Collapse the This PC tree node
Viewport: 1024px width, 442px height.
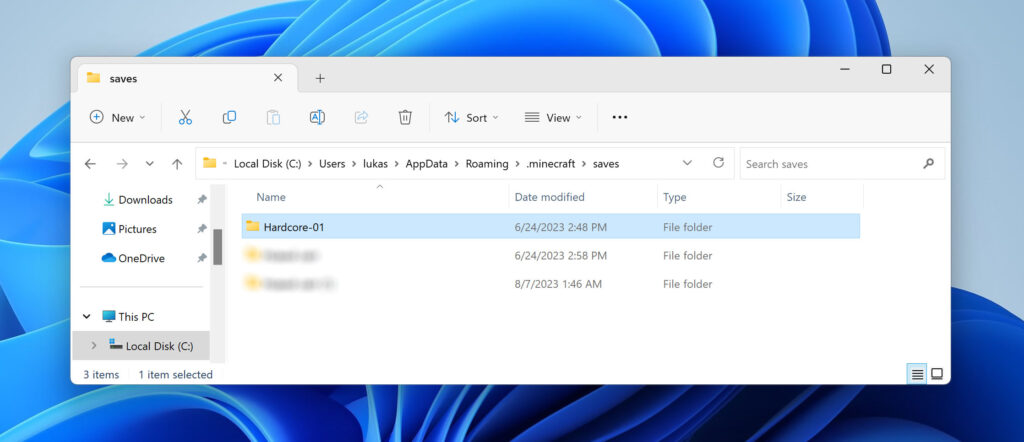tap(87, 317)
